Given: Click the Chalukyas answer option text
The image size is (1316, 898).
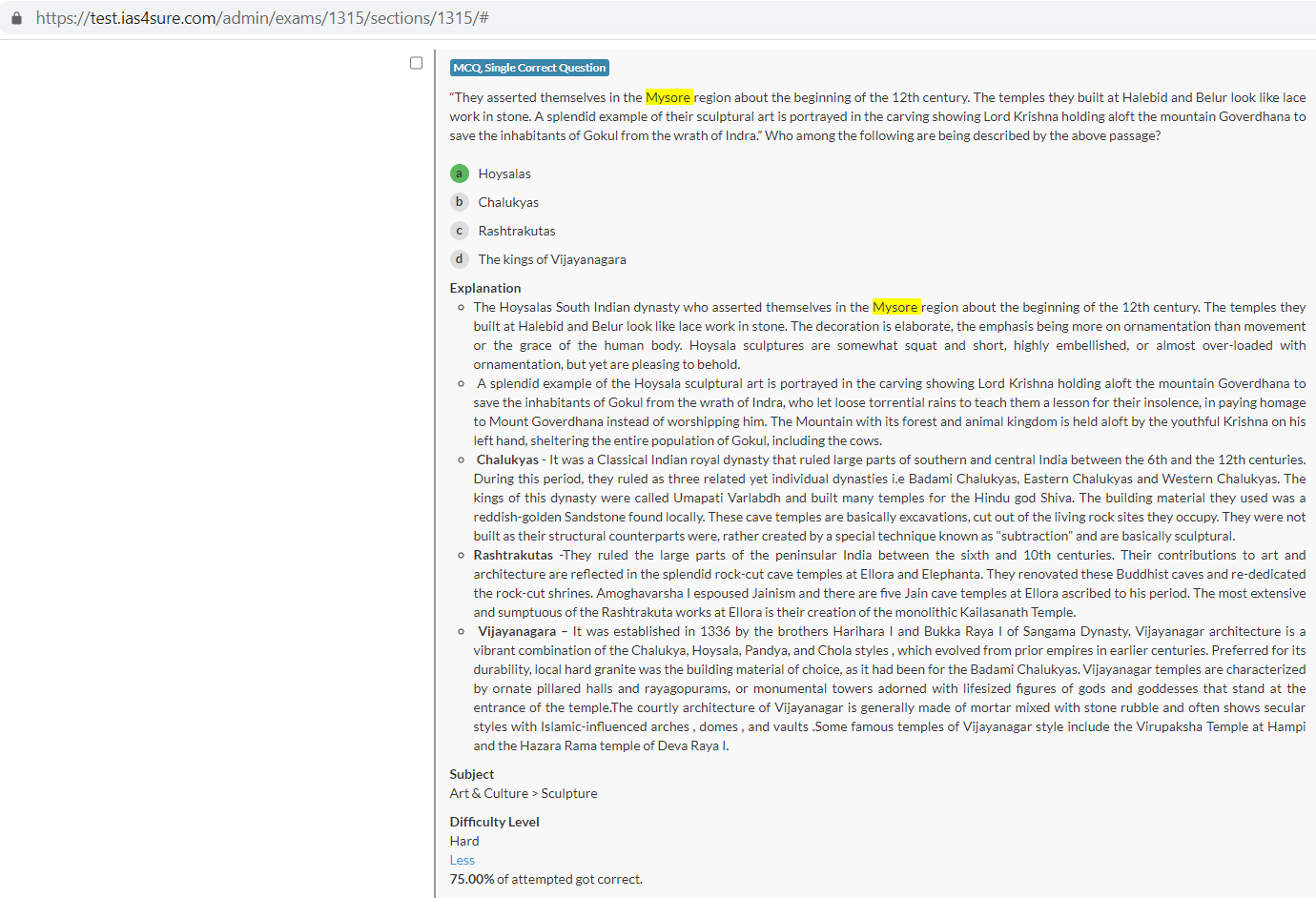Looking at the screenshot, I should click(508, 202).
